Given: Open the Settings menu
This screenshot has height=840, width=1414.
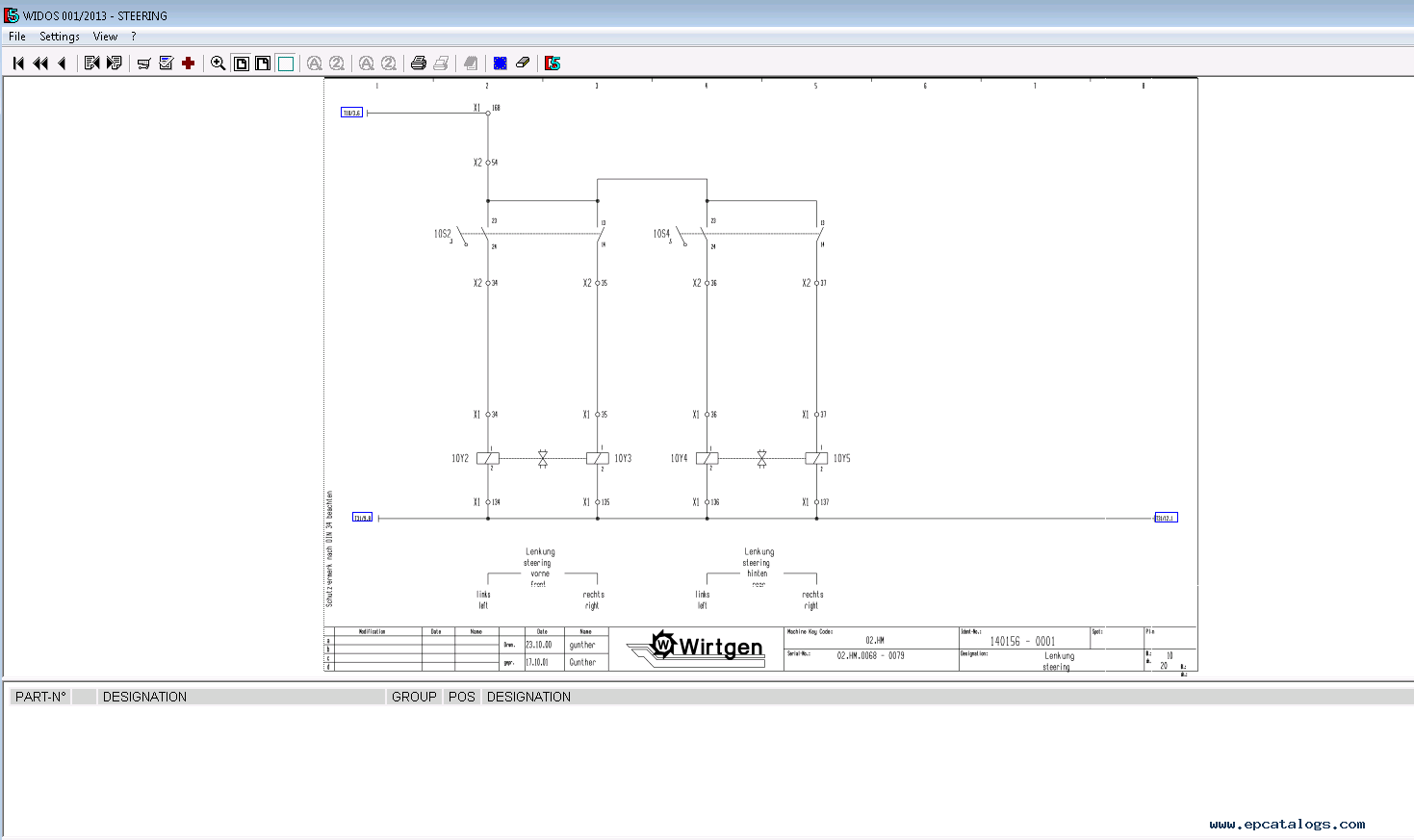Looking at the screenshot, I should (60, 37).
